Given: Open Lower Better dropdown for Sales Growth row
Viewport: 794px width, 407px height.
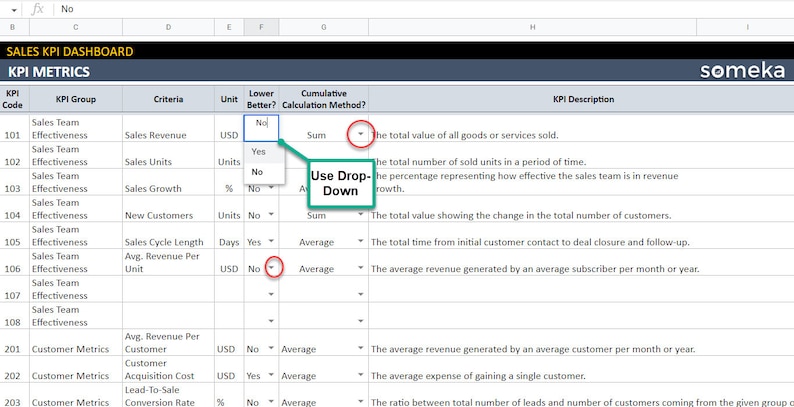Looking at the screenshot, I should [x=271, y=188].
